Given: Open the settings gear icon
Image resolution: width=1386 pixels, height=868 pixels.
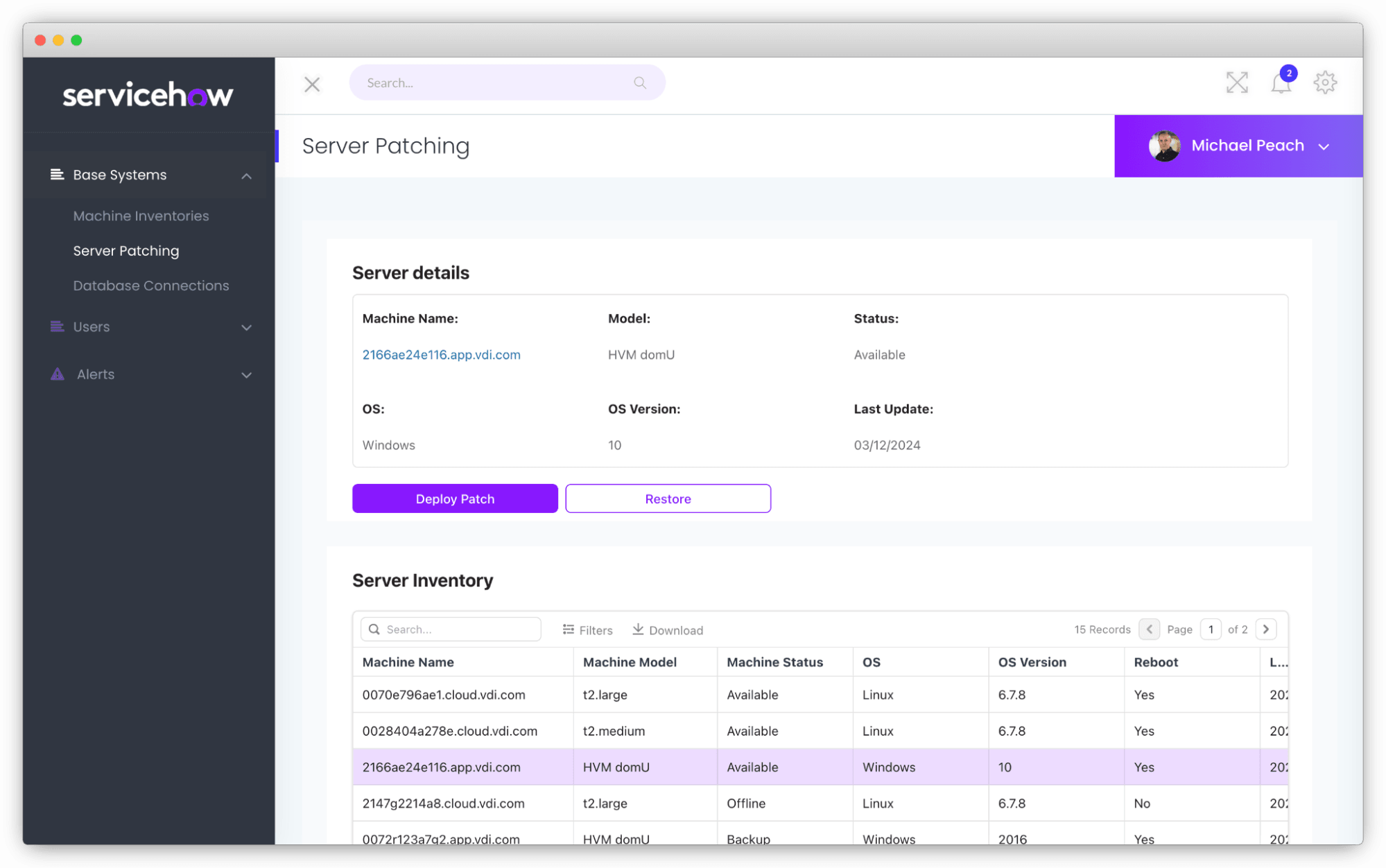Looking at the screenshot, I should pyautogui.click(x=1324, y=83).
